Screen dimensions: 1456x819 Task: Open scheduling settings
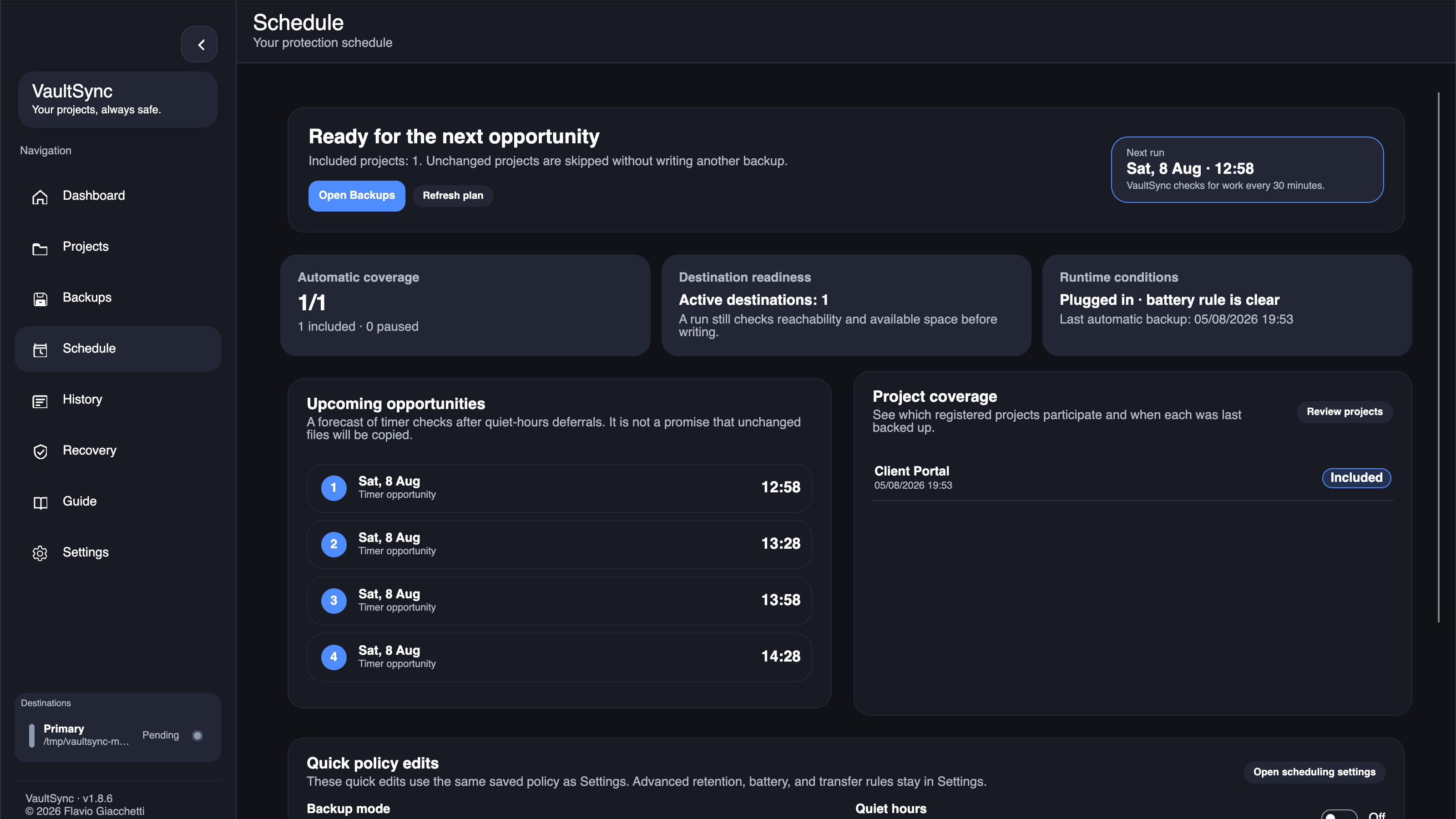click(1314, 772)
